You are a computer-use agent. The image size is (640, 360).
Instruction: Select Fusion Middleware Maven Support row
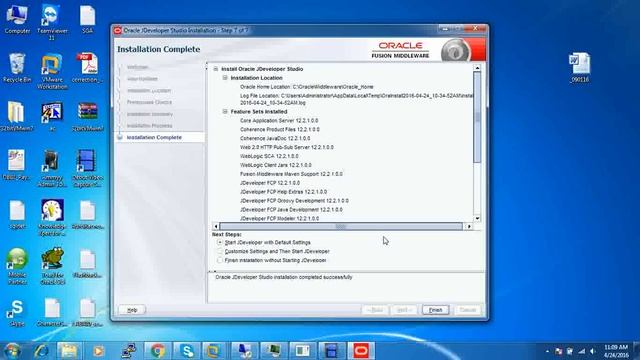click(291, 174)
